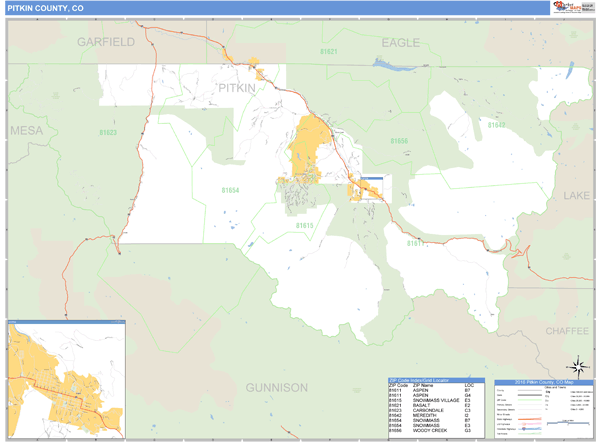Click the blue reservoir in Eagle County
600x442 pixels.
[x=392, y=65]
